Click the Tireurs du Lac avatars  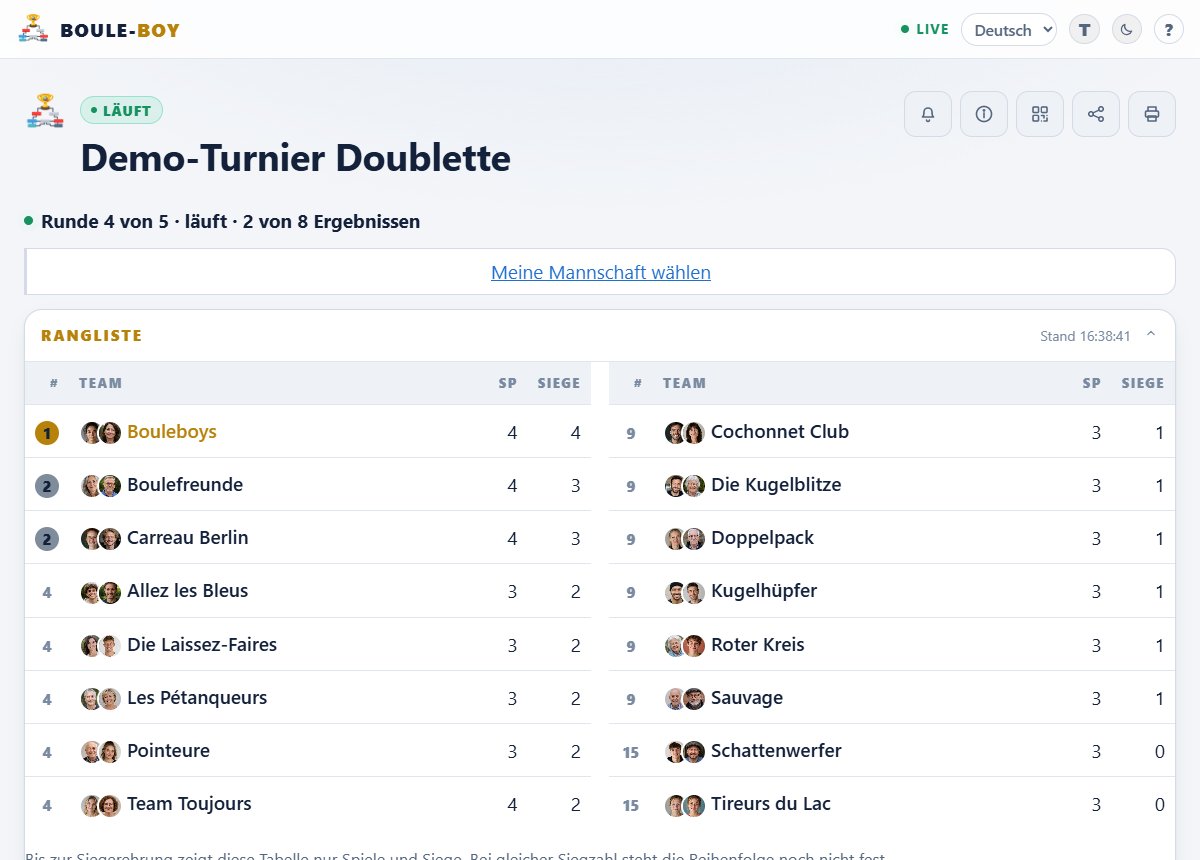pos(685,804)
